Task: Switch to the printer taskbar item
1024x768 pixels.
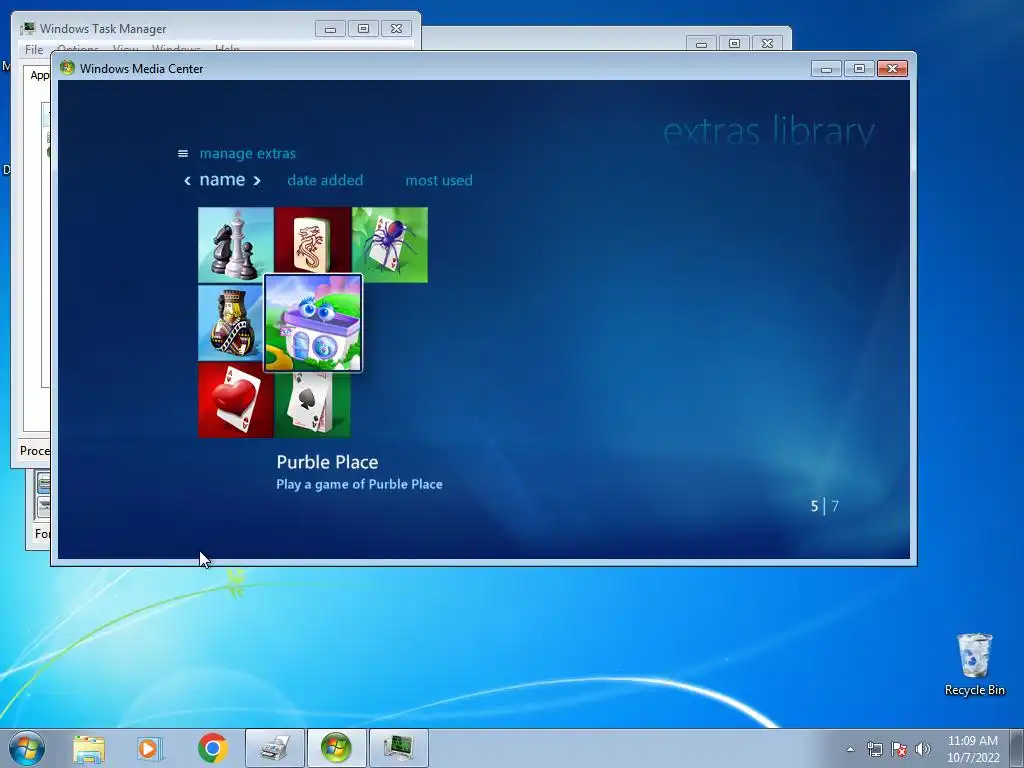Action: (274, 748)
